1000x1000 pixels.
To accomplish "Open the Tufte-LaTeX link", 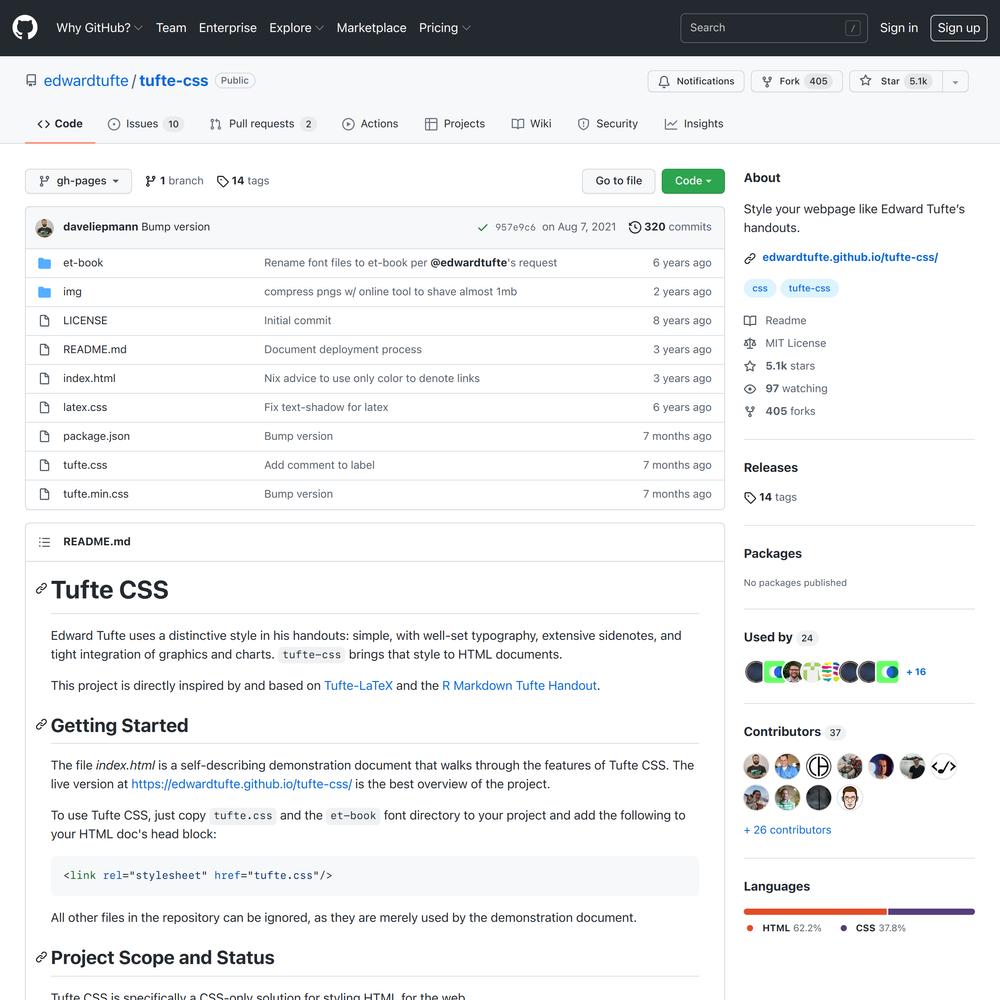I will tap(358, 686).
